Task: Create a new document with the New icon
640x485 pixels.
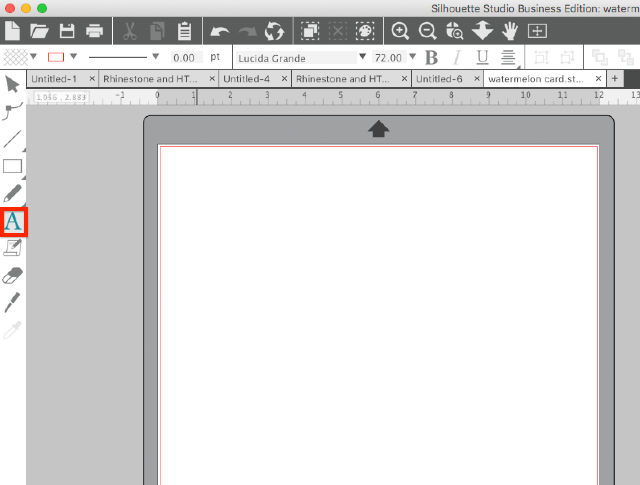Action: pyautogui.click(x=12, y=31)
